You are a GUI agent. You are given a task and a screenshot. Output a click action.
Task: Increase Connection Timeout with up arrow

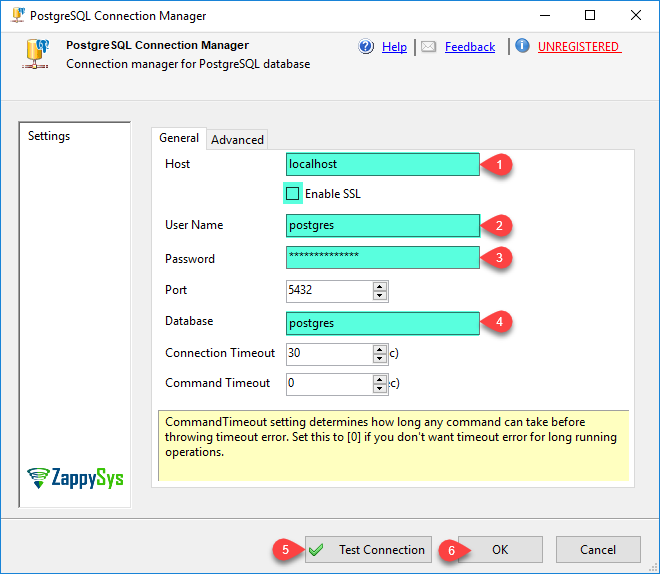click(380, 350)
